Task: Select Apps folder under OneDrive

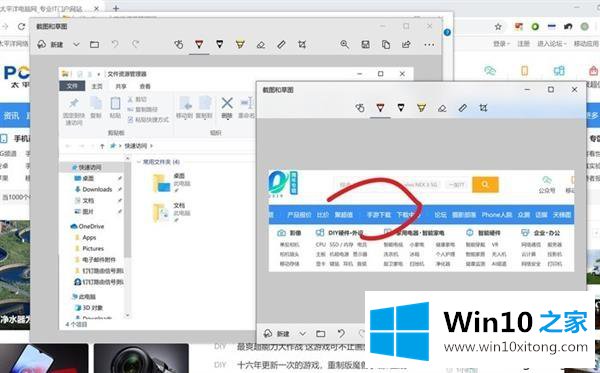Action: click(89, 238)
